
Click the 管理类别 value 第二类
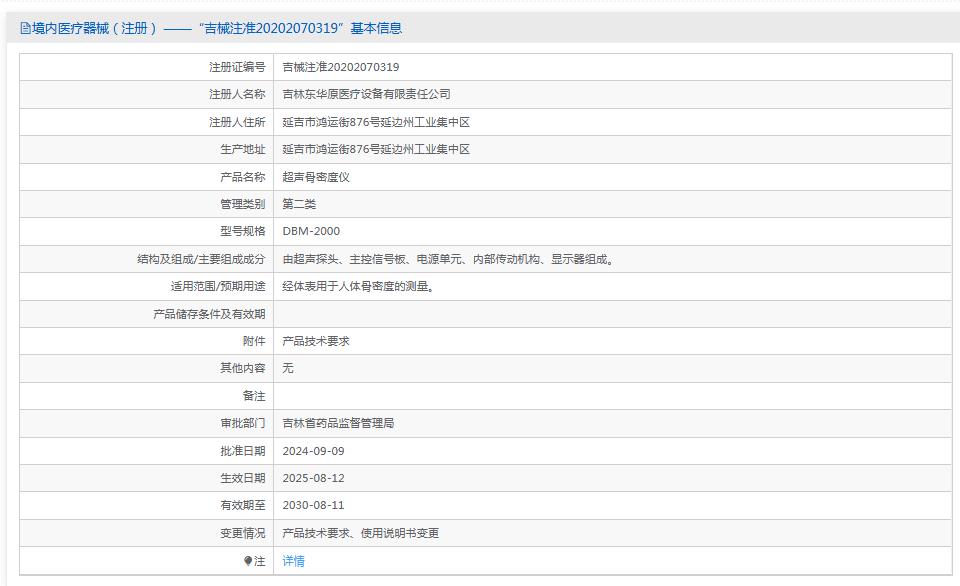(x=297, y=203)
